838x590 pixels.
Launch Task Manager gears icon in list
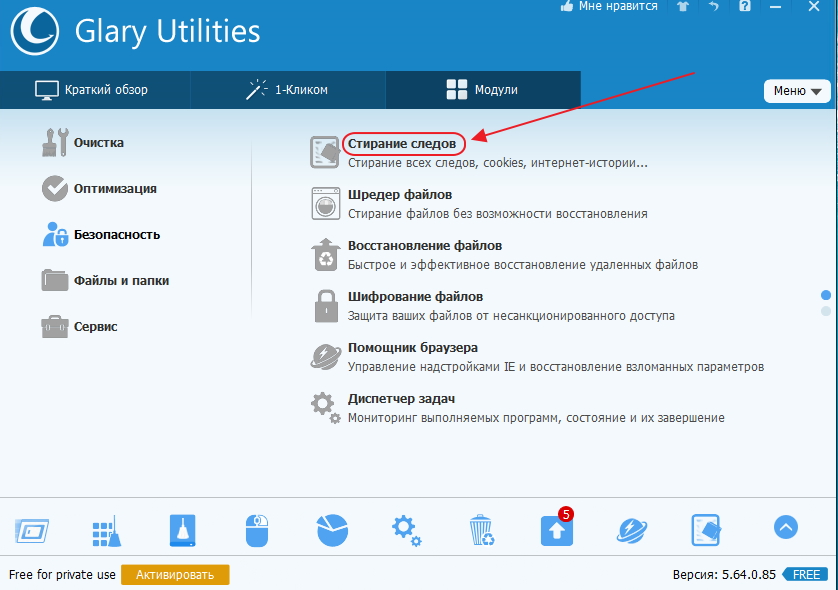coord(325,408)
